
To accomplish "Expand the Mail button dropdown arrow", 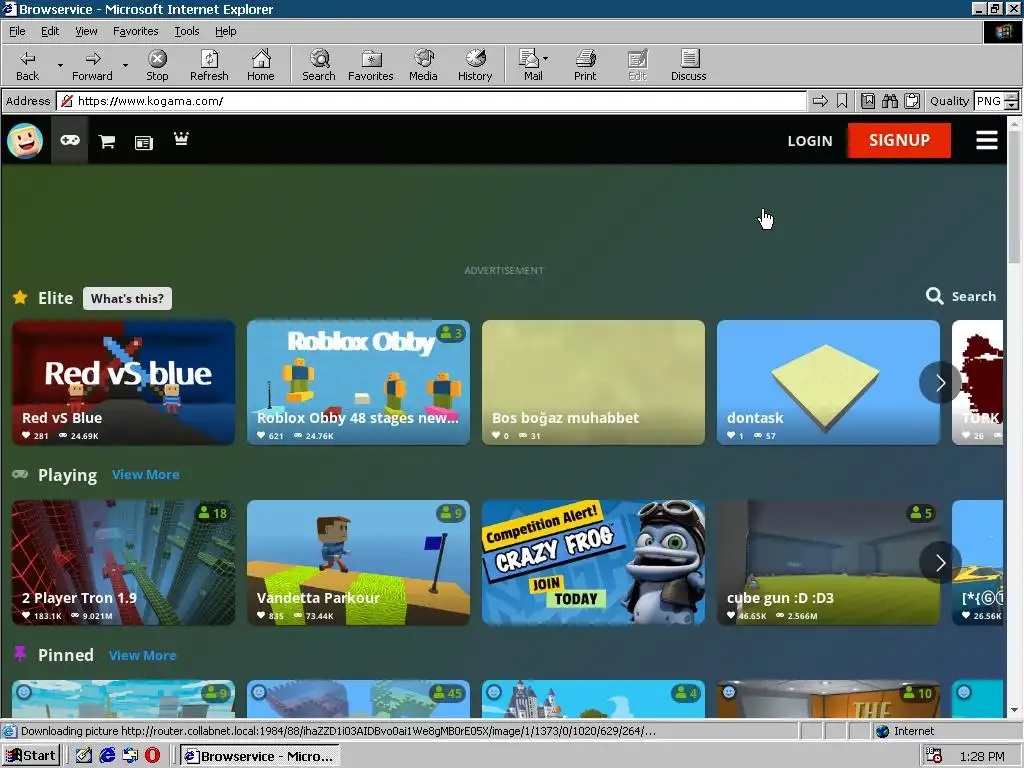I will pyautogui.click(x=545, y=58).
